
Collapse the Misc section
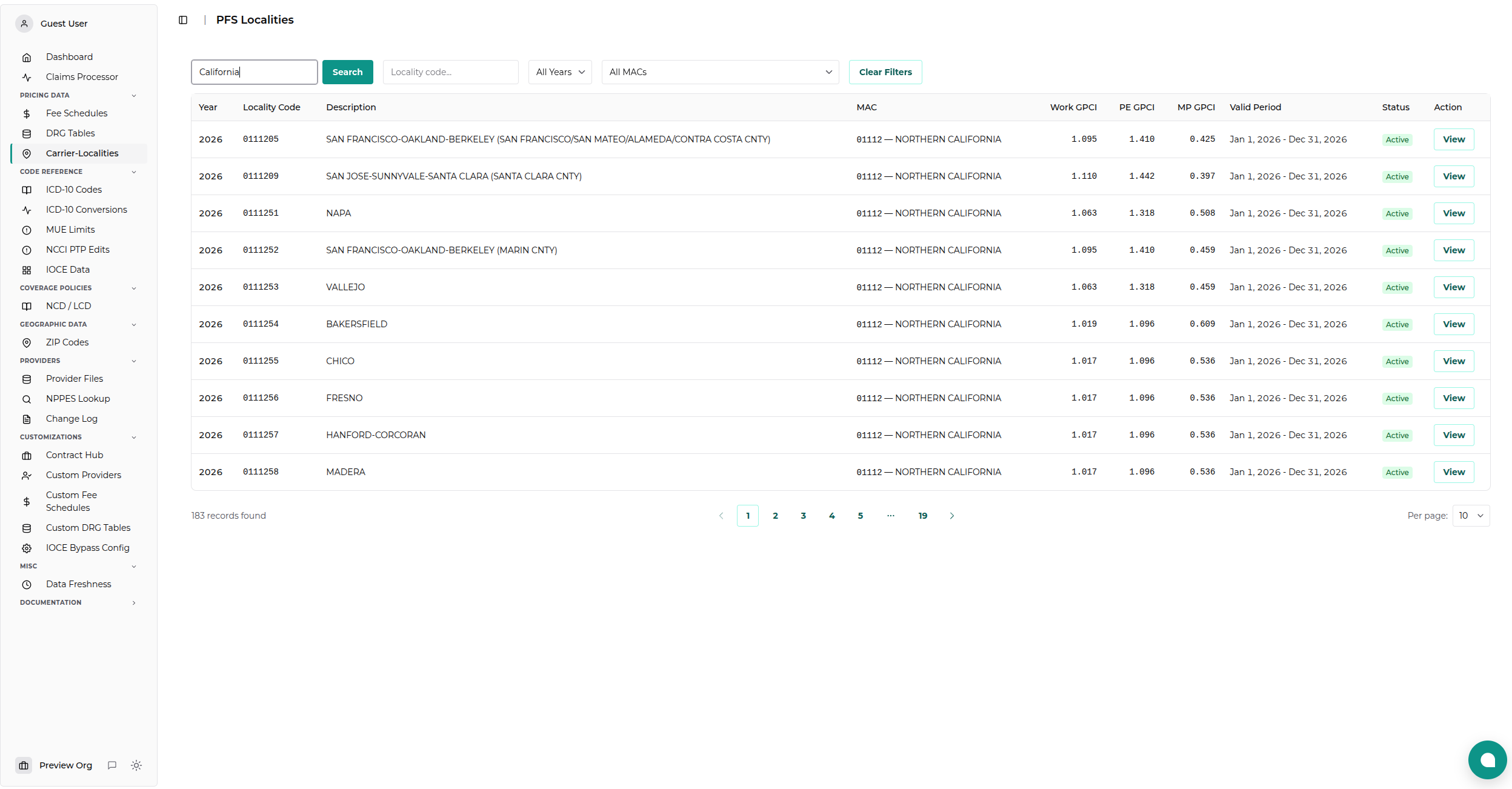tap(134, 567)
